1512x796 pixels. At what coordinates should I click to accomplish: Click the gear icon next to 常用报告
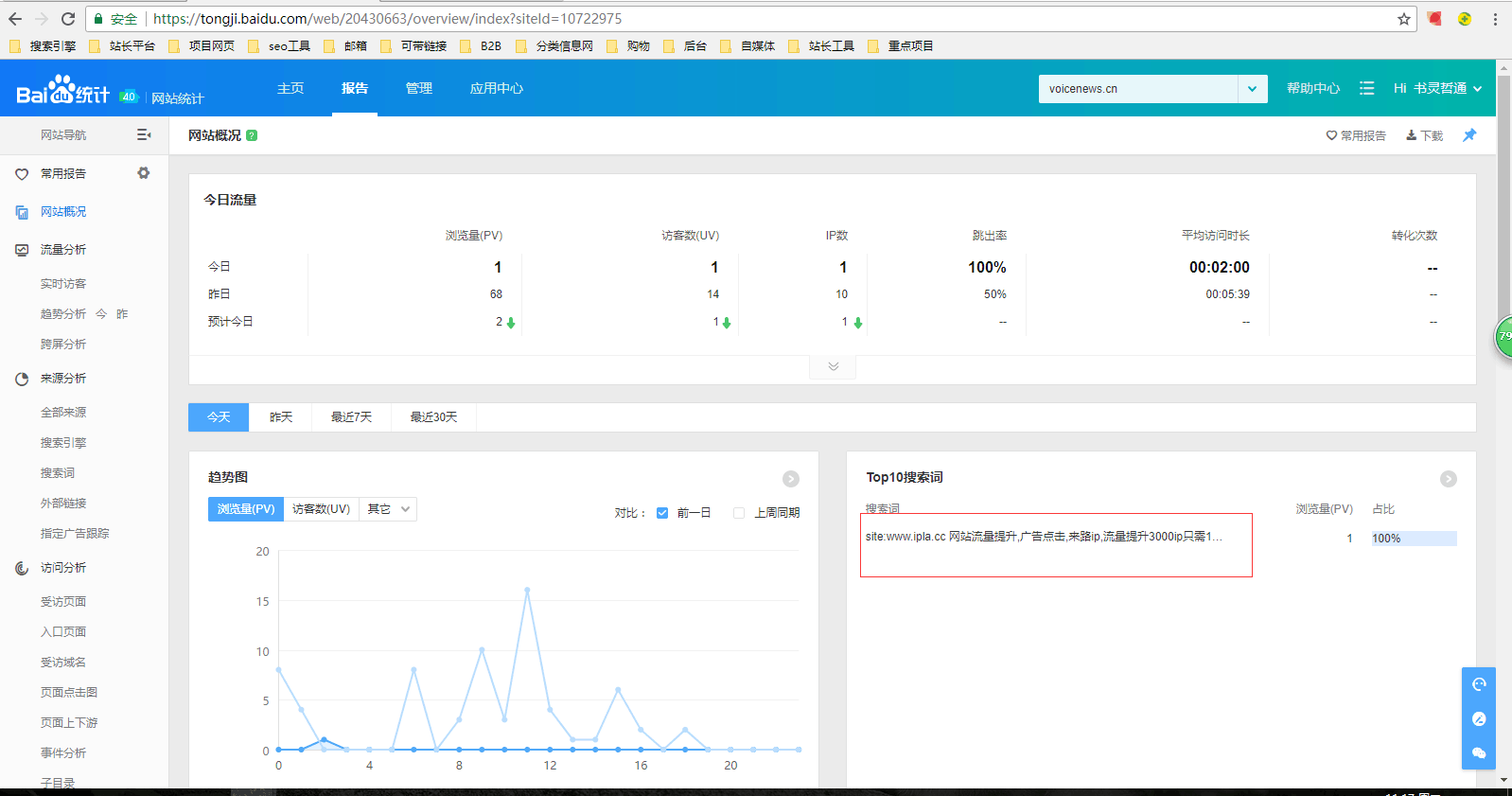(144, 173)
